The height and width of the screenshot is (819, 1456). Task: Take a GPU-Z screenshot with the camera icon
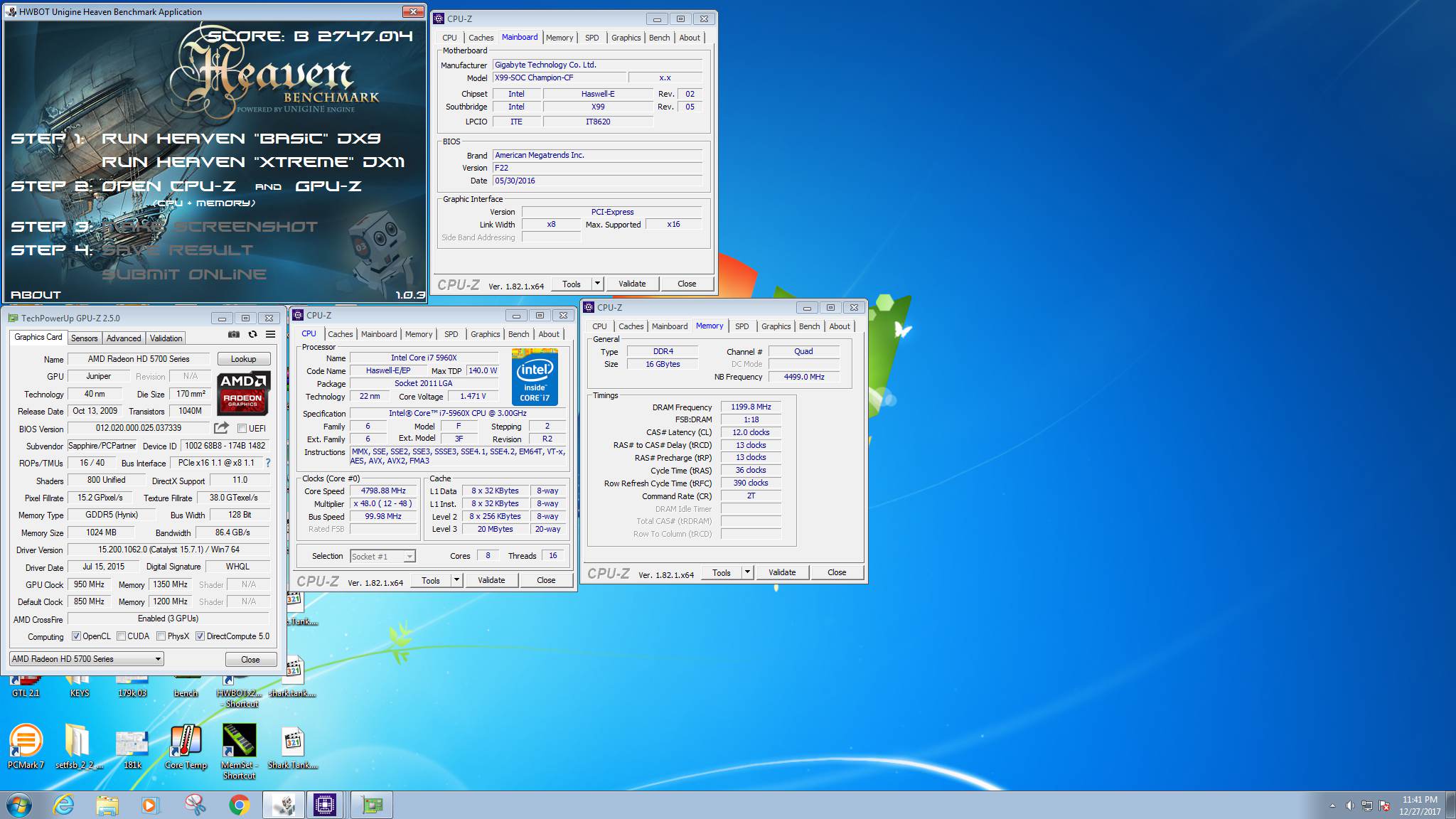pos(233,334)
